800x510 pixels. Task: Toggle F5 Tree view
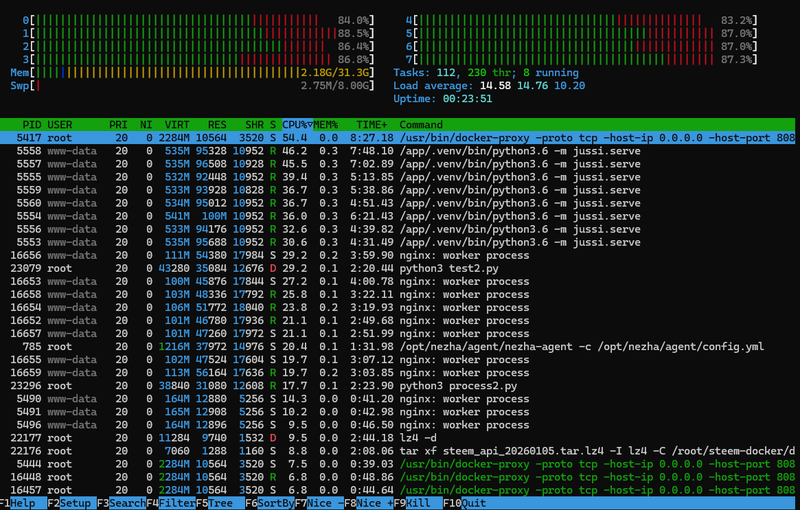tap(220, 503)
